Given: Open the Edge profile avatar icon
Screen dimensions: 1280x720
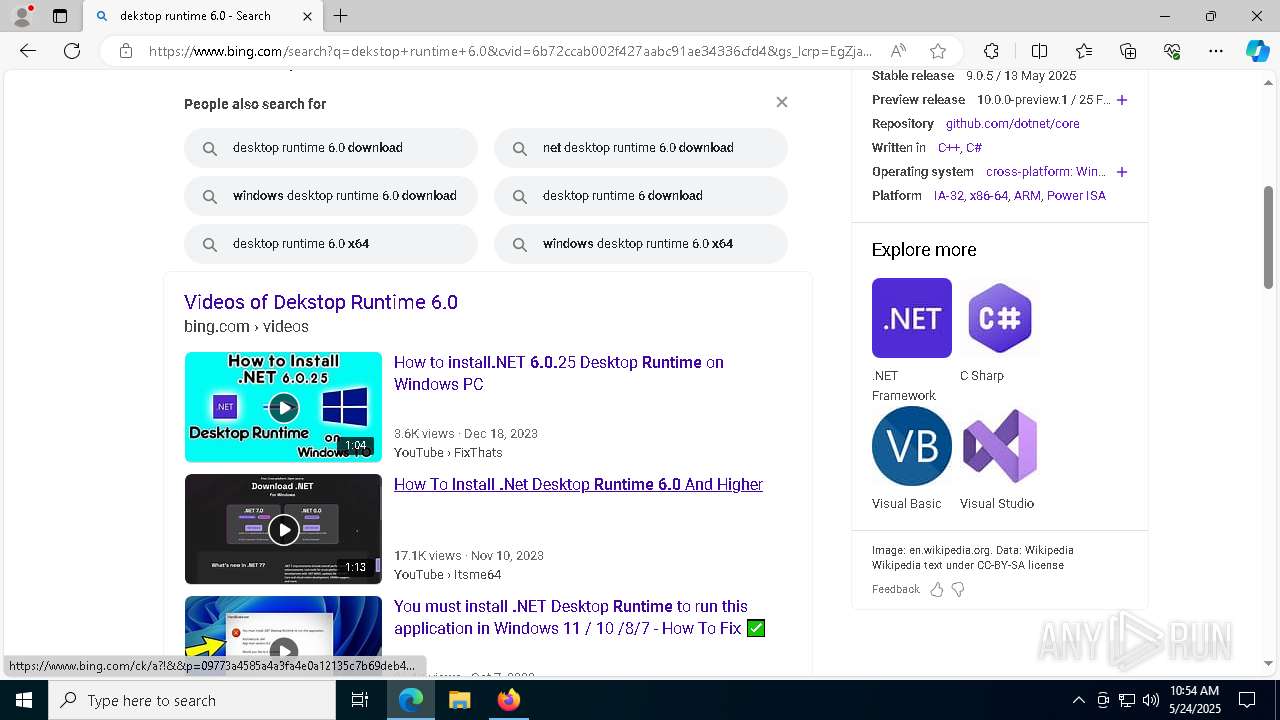Looking at the screenshot, I should (22, 16).
